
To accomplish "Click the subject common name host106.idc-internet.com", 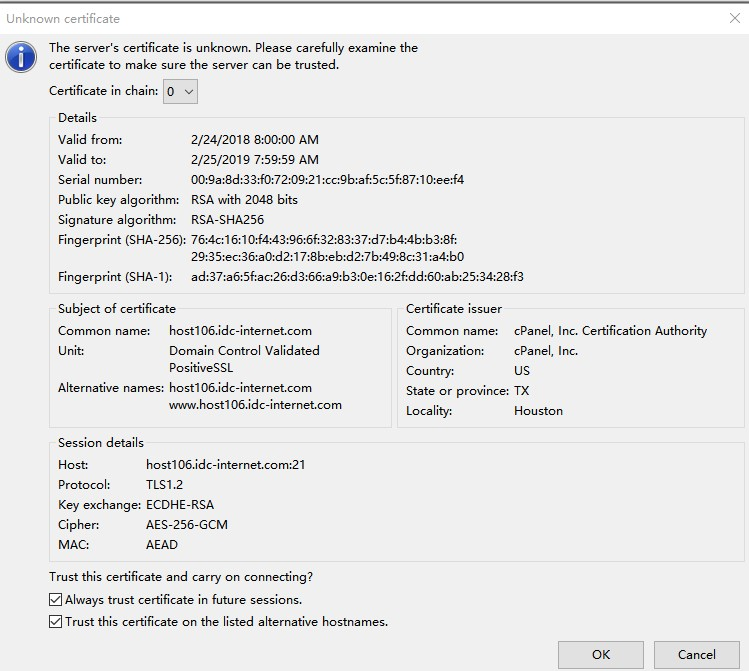I will pos(240,331).
